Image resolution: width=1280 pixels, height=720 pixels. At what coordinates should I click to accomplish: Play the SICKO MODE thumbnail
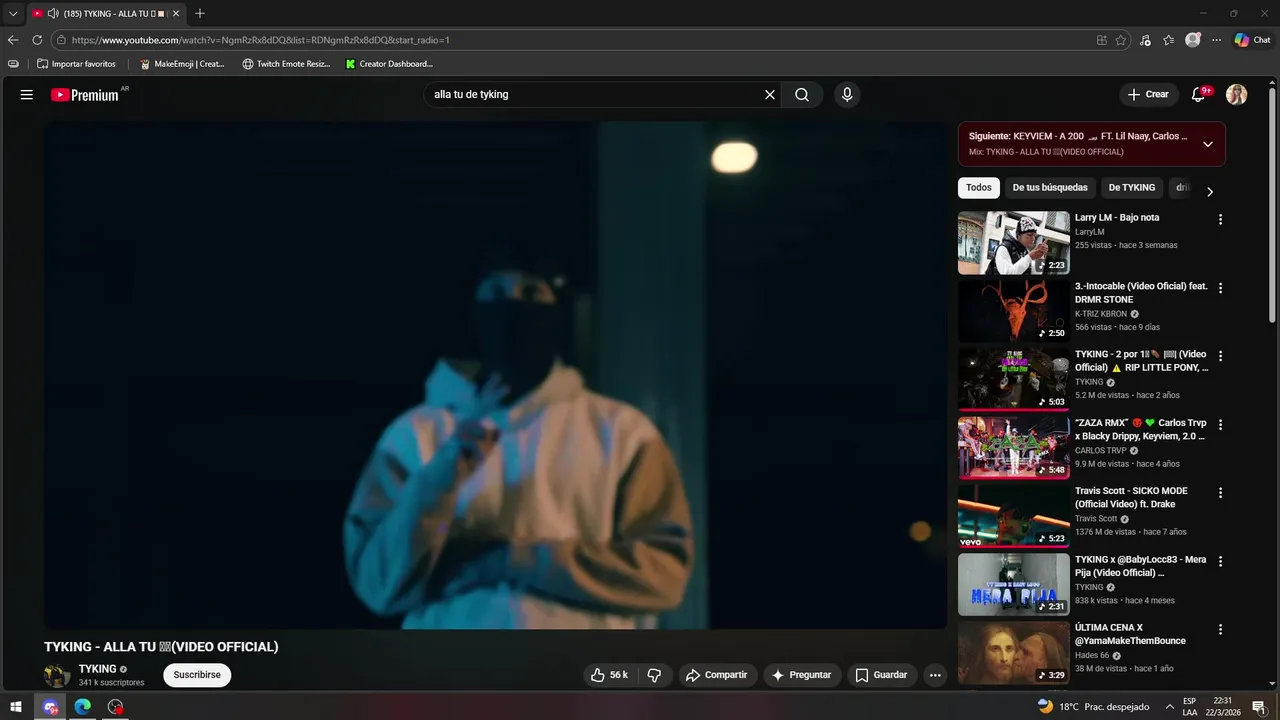coord(1014,516)
